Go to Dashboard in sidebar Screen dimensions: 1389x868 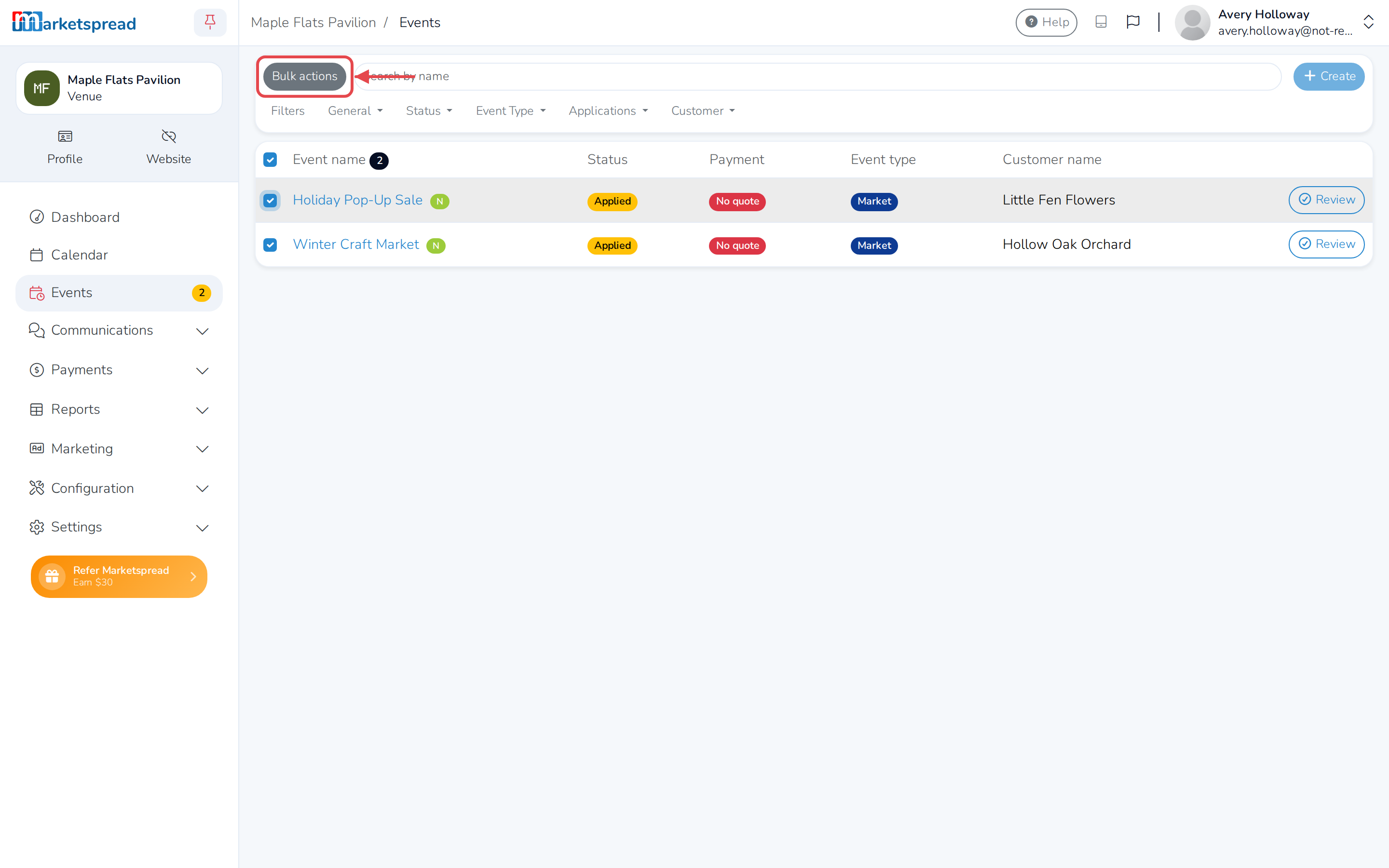click(x=119, y=217)
